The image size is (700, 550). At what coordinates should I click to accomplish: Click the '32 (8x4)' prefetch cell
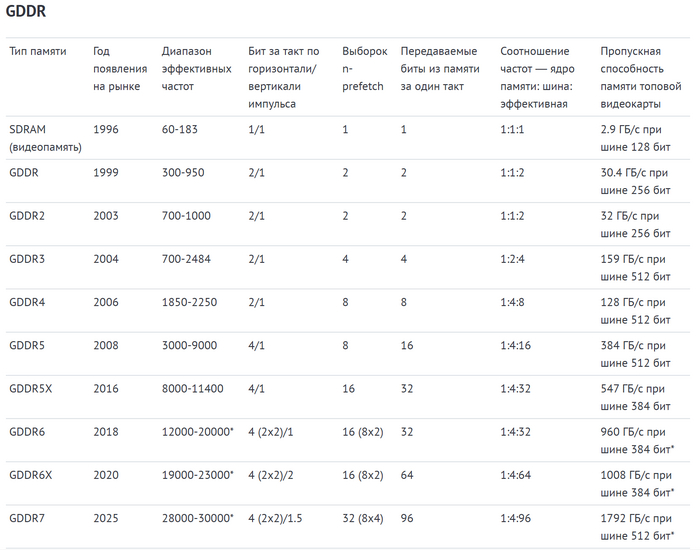tap(363, 518)
